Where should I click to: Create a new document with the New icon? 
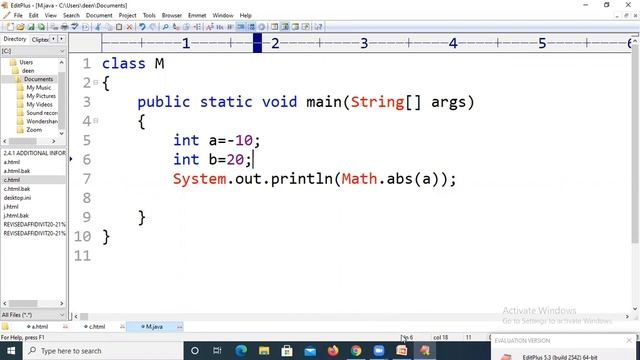pyautogui.click(x=10, y=27)
